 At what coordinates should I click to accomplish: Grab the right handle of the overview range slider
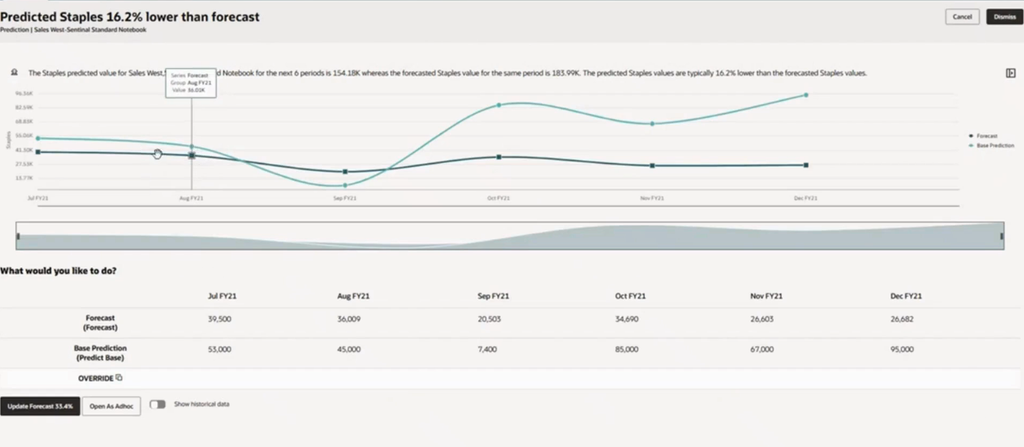point(1002,236)
